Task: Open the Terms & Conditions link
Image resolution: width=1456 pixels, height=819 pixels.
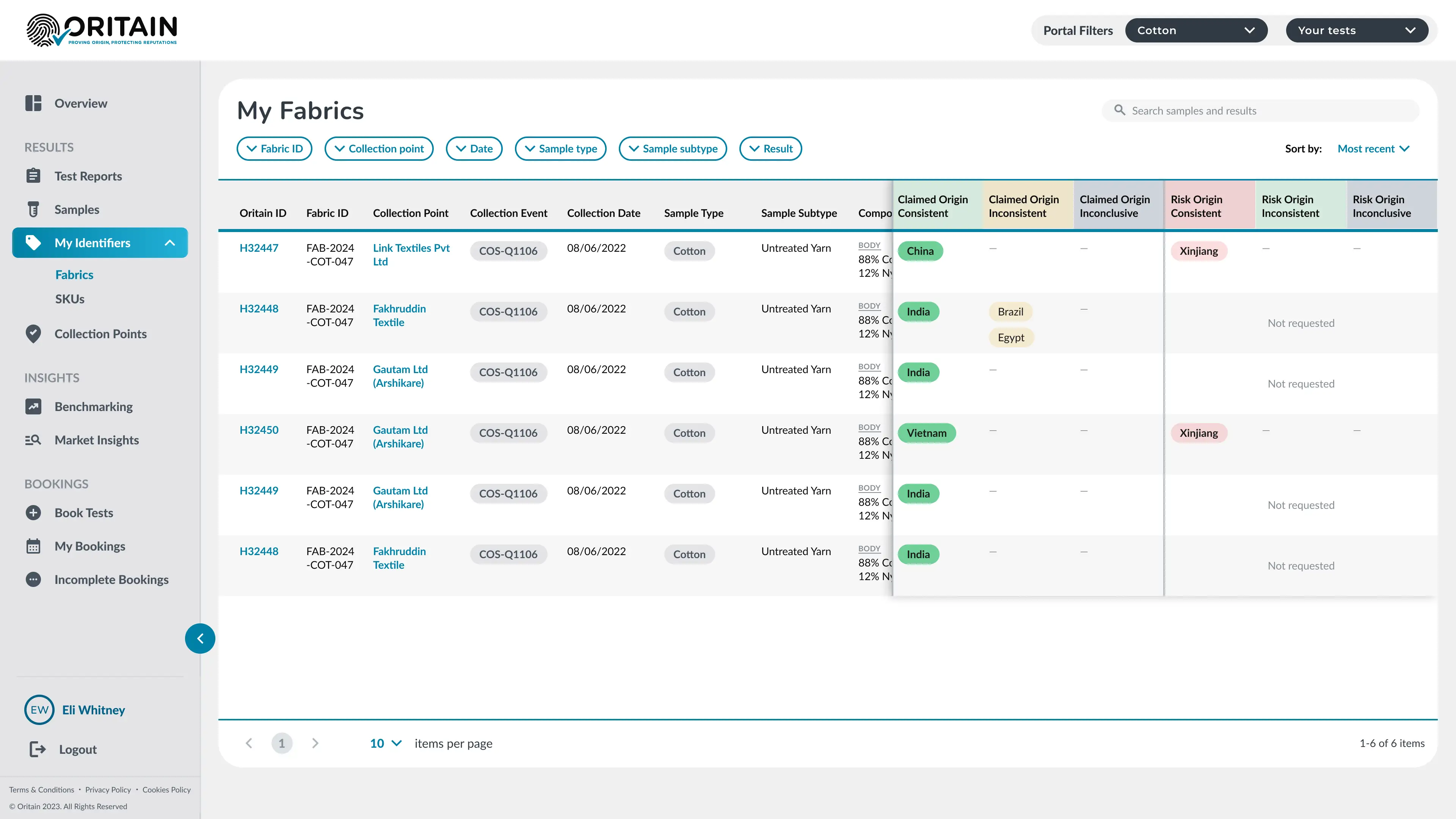Action: click(41, 789)
